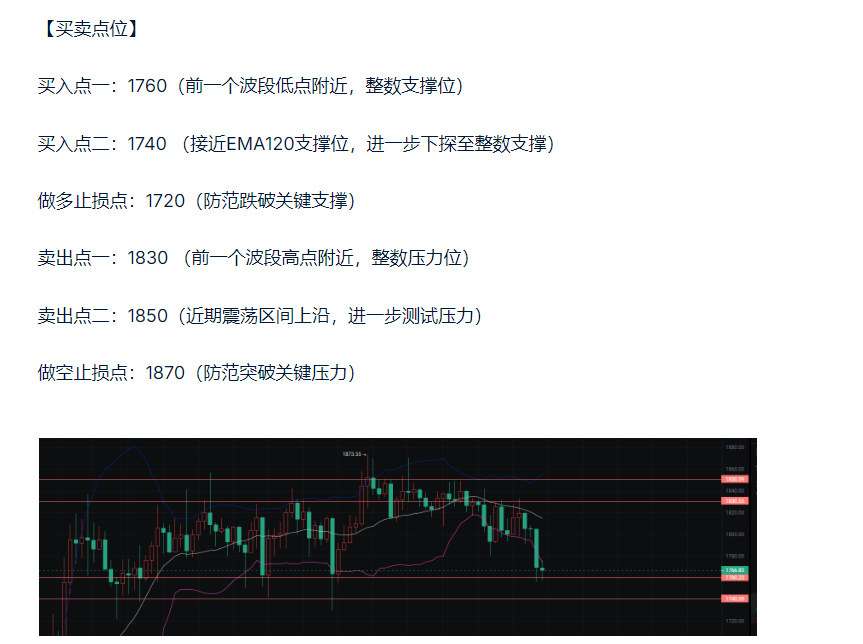
Task: Select the line 买入点一：1760
Action: click(250, 86)
